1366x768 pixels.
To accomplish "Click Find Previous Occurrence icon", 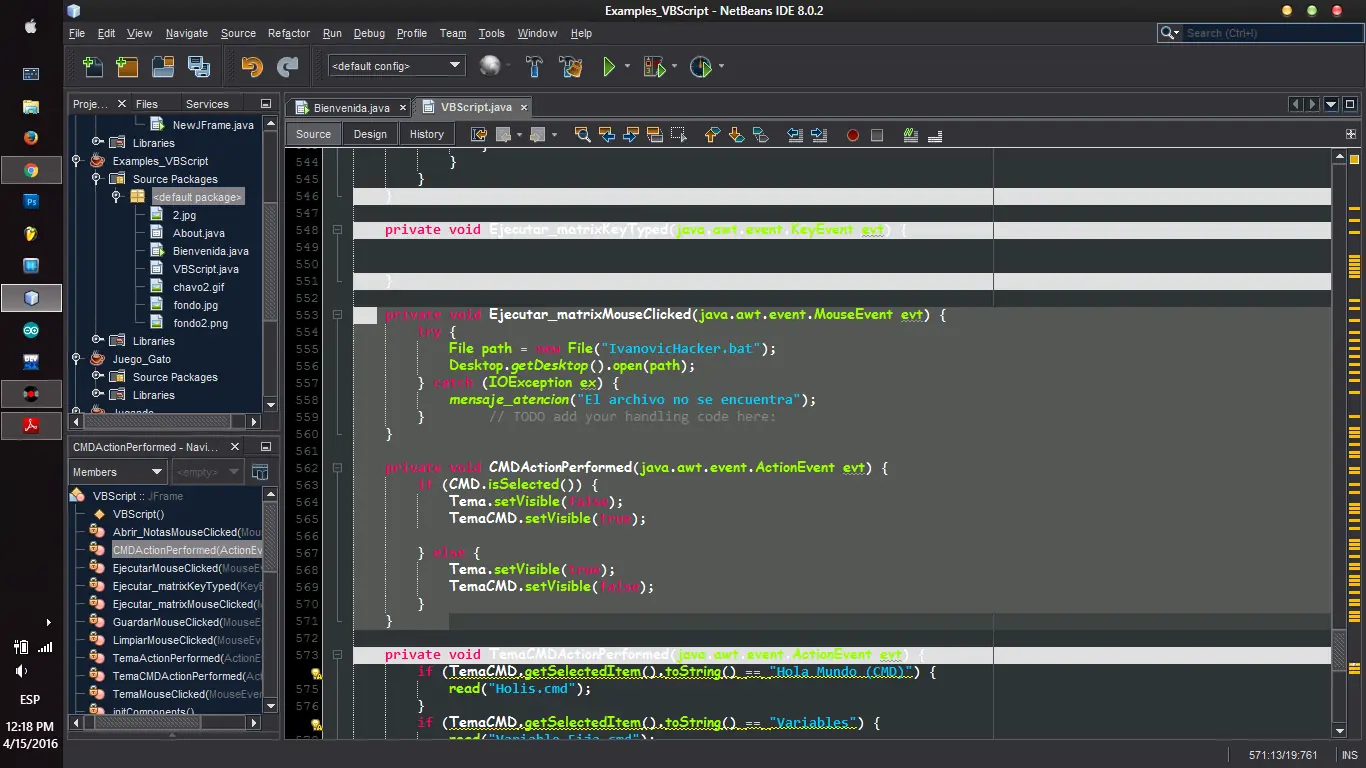I will coord(606,134).
